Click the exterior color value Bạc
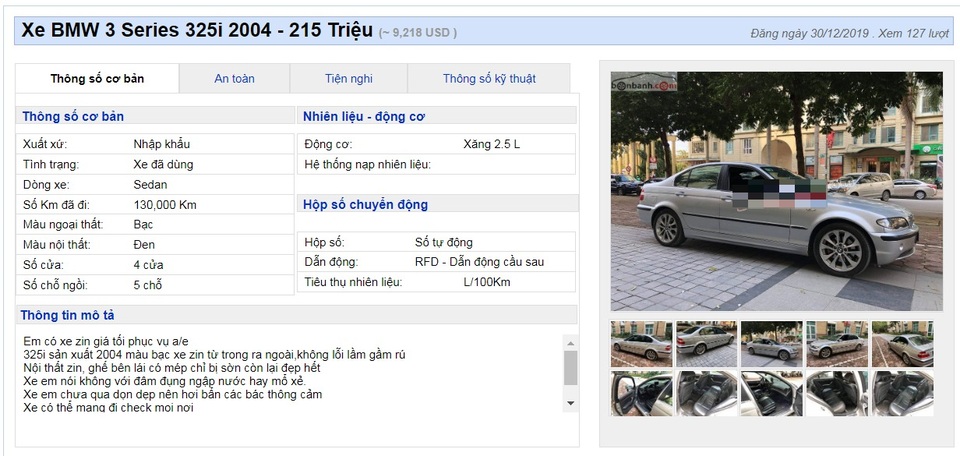 143,225
